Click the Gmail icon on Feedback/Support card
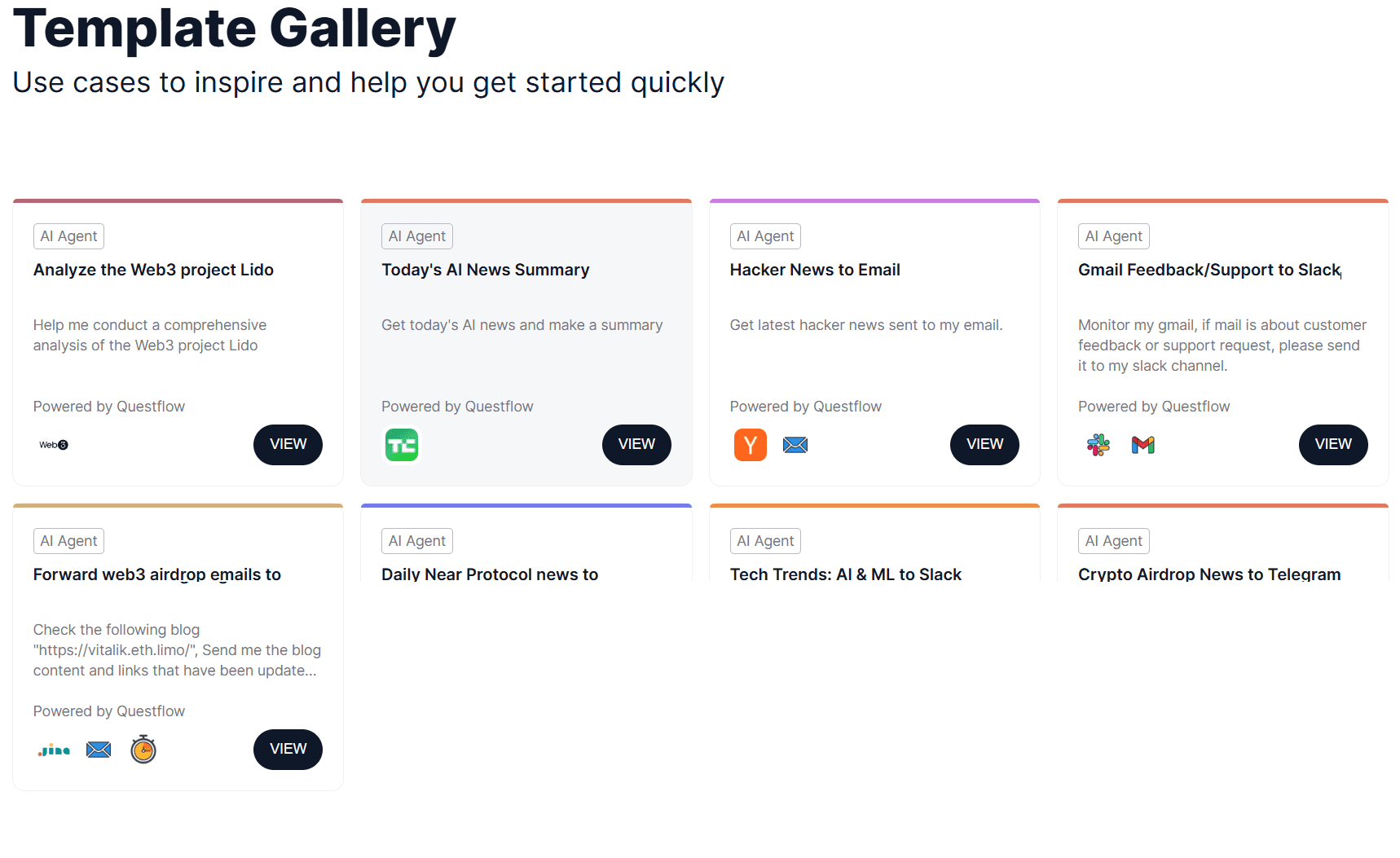 point(1143,445)
